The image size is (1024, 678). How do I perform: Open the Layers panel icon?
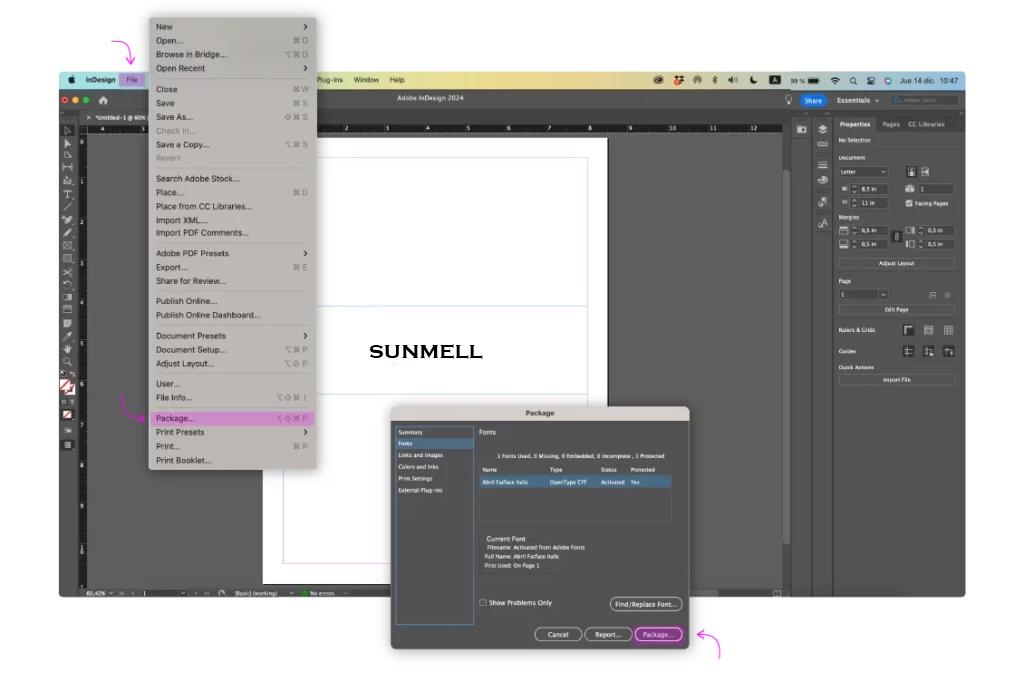pos(822,129)
